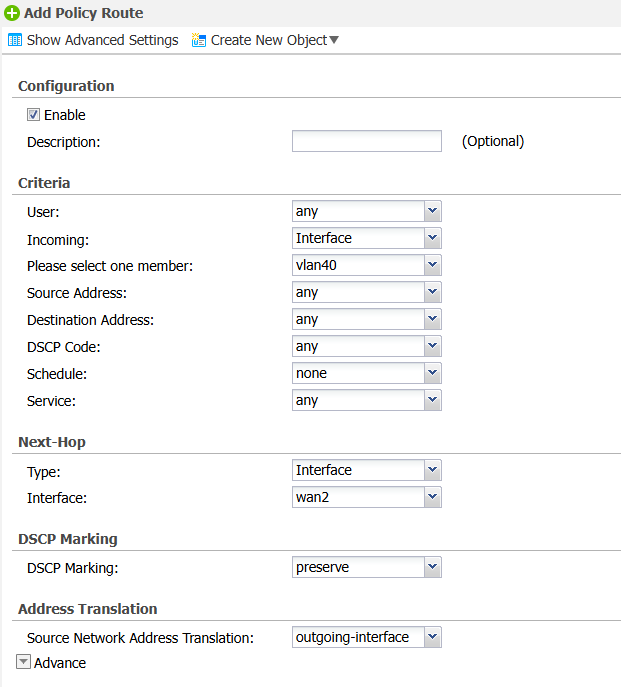Open the Incoming type dropdown
Screen dimensions: 621x687
367,238
